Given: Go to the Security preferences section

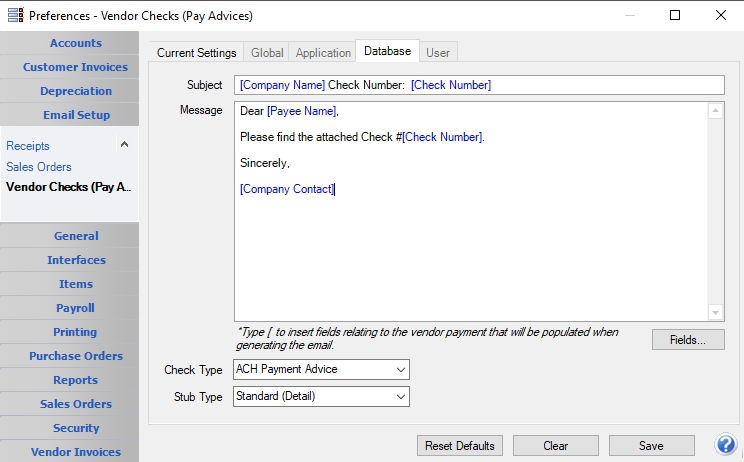Looking at the screenshot, I should coord(75,428).
